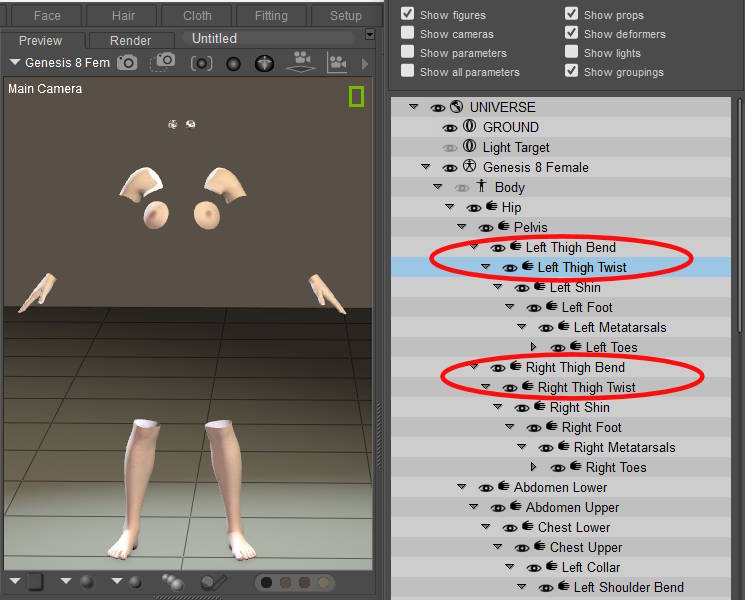Click the framed movie camera icon
Image resolution: width=745 pixels, height=600 pixels.
(x=337, y=63)
